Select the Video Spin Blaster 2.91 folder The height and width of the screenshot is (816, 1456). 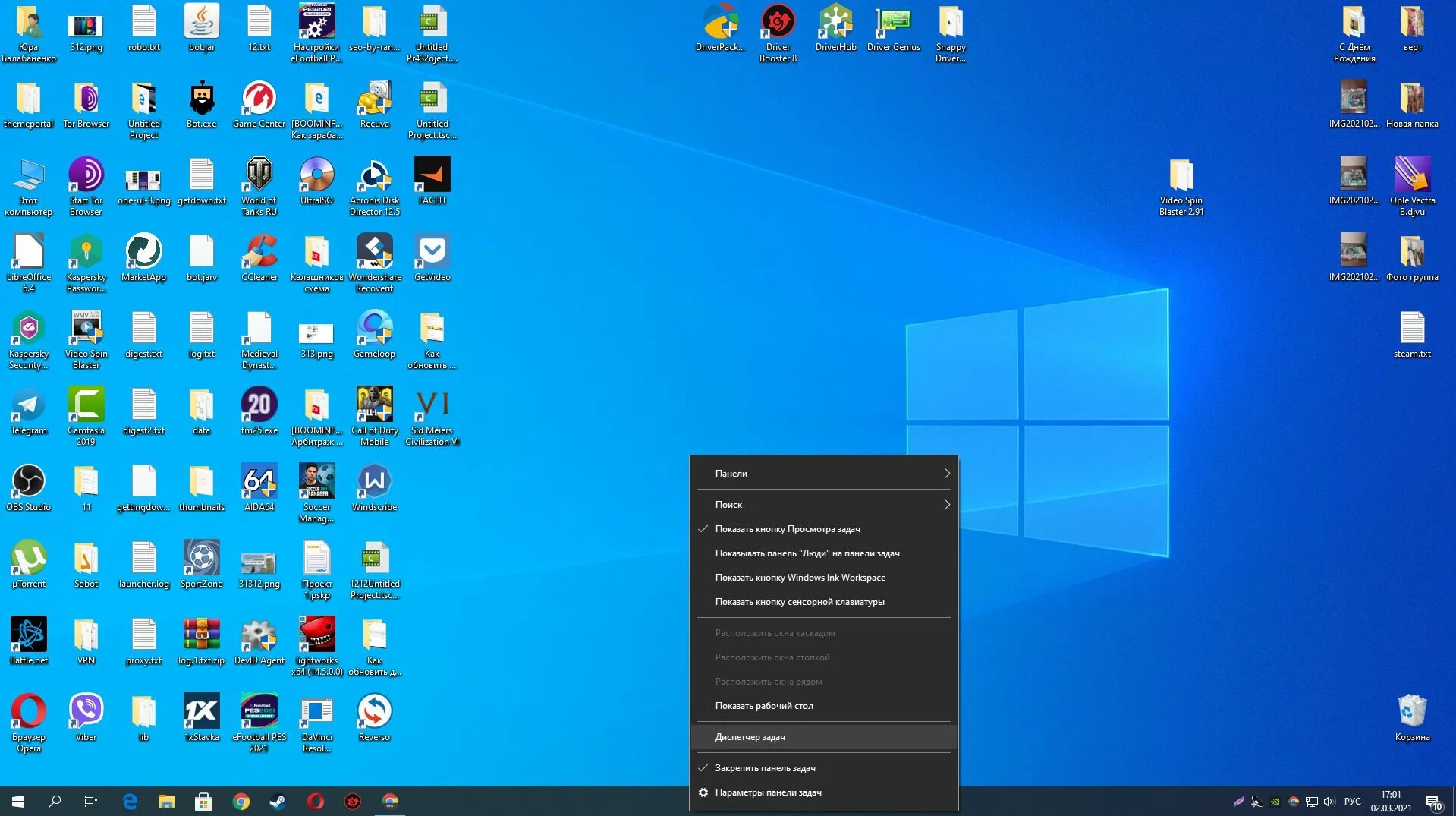coord(1181,186)
